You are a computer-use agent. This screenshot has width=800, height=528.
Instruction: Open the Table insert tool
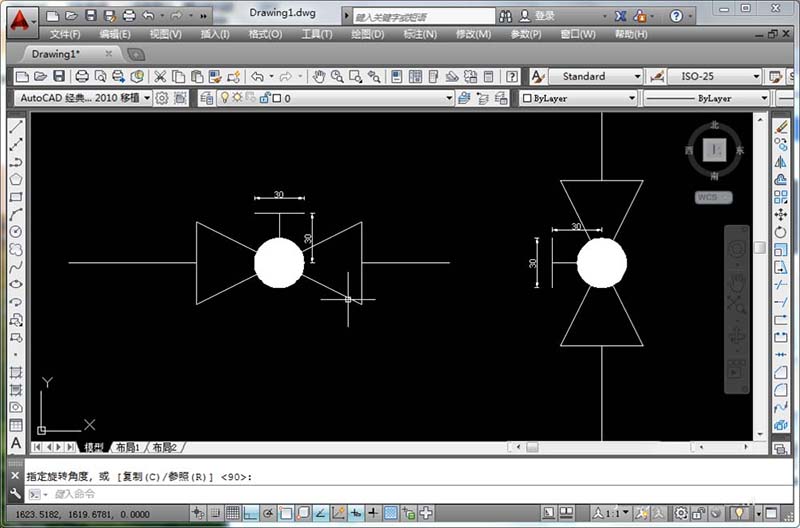tap(16, 425)
